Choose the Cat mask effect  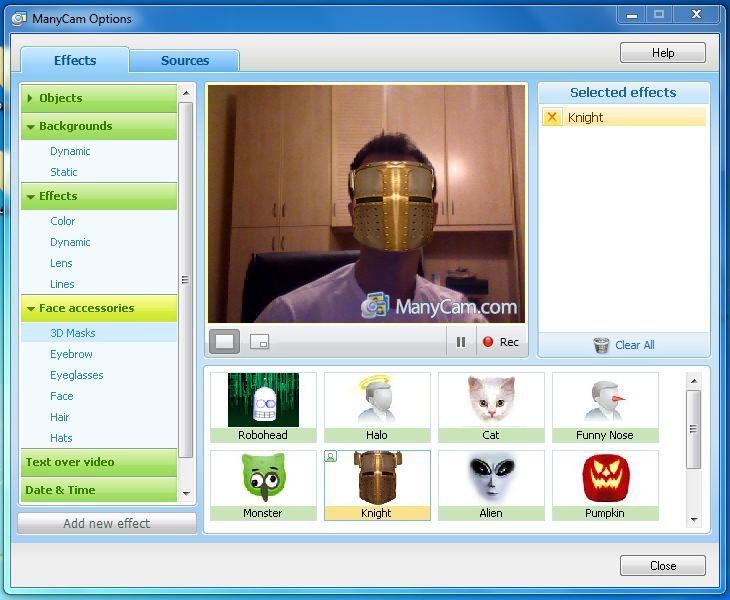(x=491, y=407)
